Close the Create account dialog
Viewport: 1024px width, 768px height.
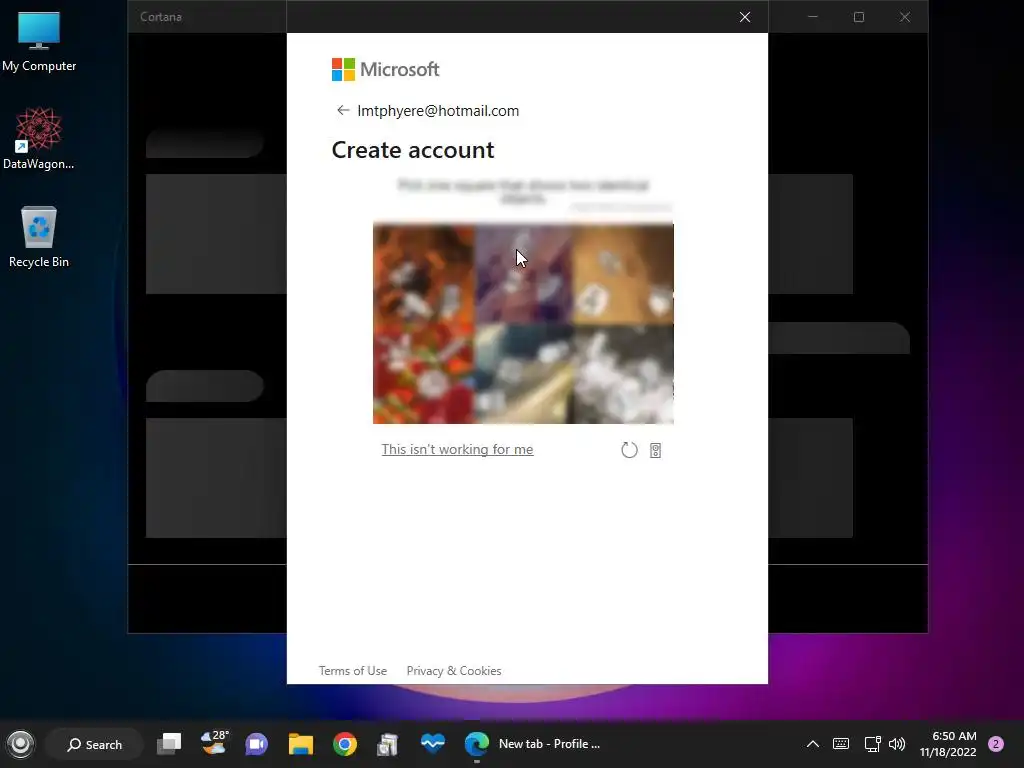744,17
